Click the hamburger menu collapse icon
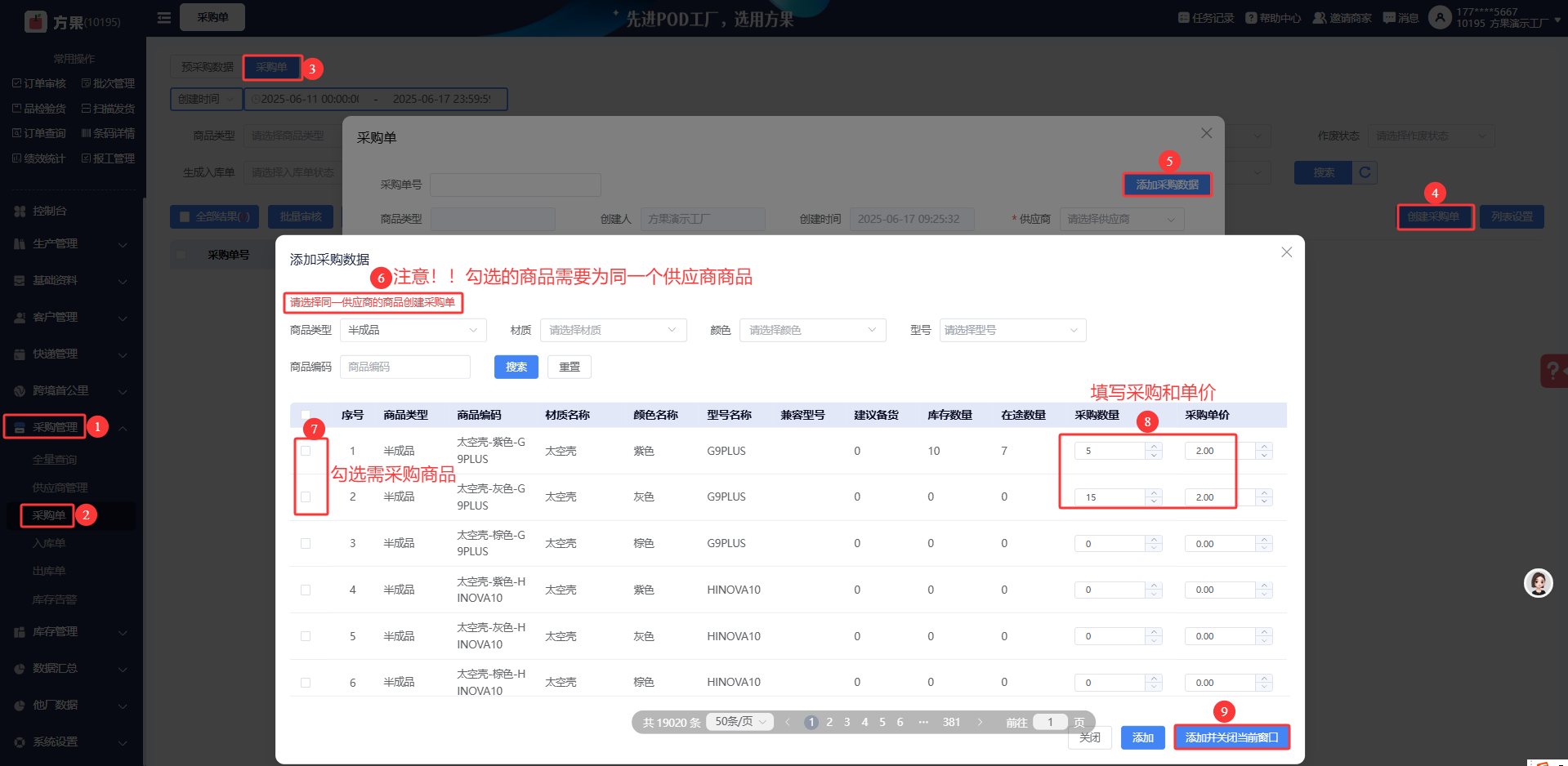 click(164, 17)
